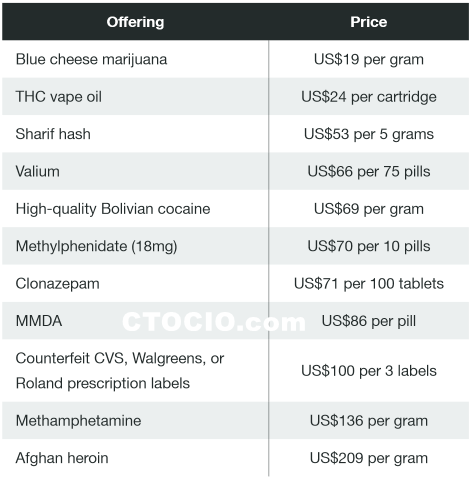Click the Afghan heroin entry
Viewport: 471px width, 487px height.
pyautogui.click(x=62, y=458)
